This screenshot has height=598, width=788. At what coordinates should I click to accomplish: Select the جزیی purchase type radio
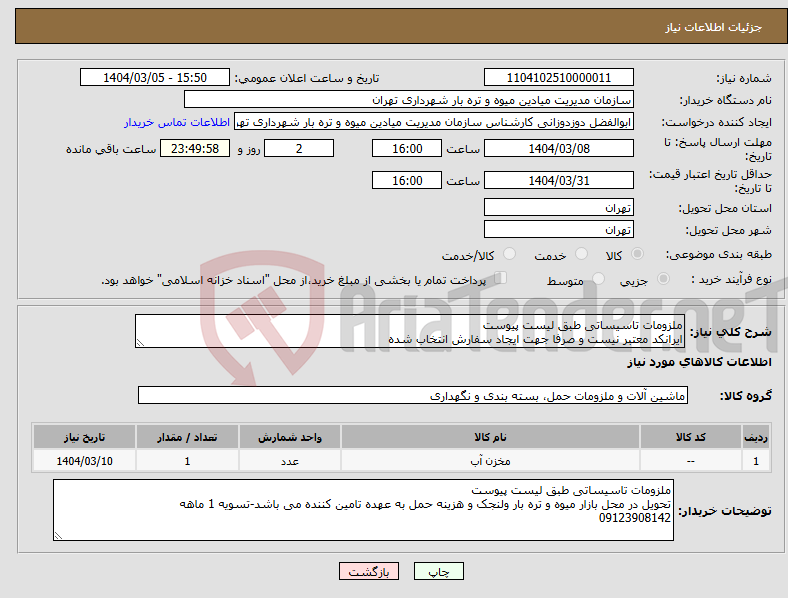663,278
